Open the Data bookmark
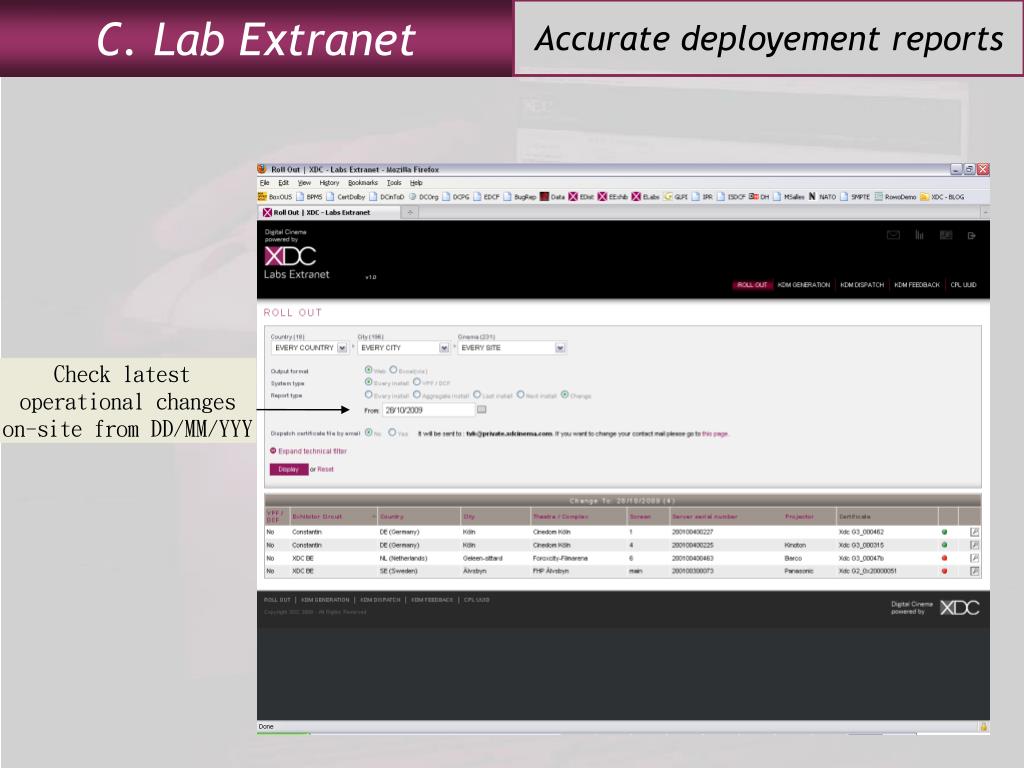The image size is (1024, 768). 552,197
